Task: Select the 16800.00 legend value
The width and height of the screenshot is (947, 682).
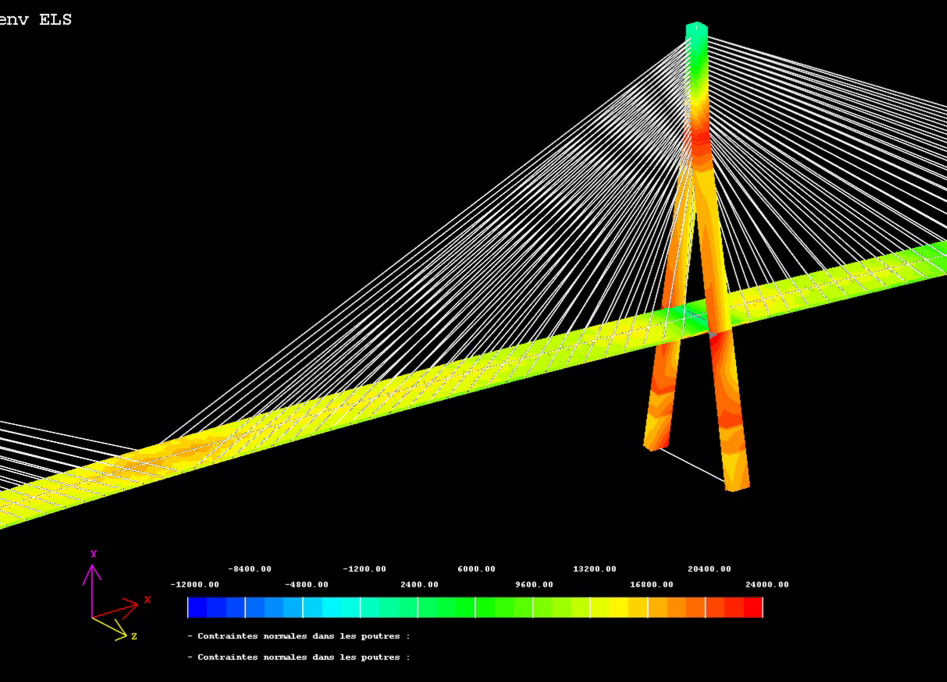Action: pyautogui.click(x=651, y=585)
